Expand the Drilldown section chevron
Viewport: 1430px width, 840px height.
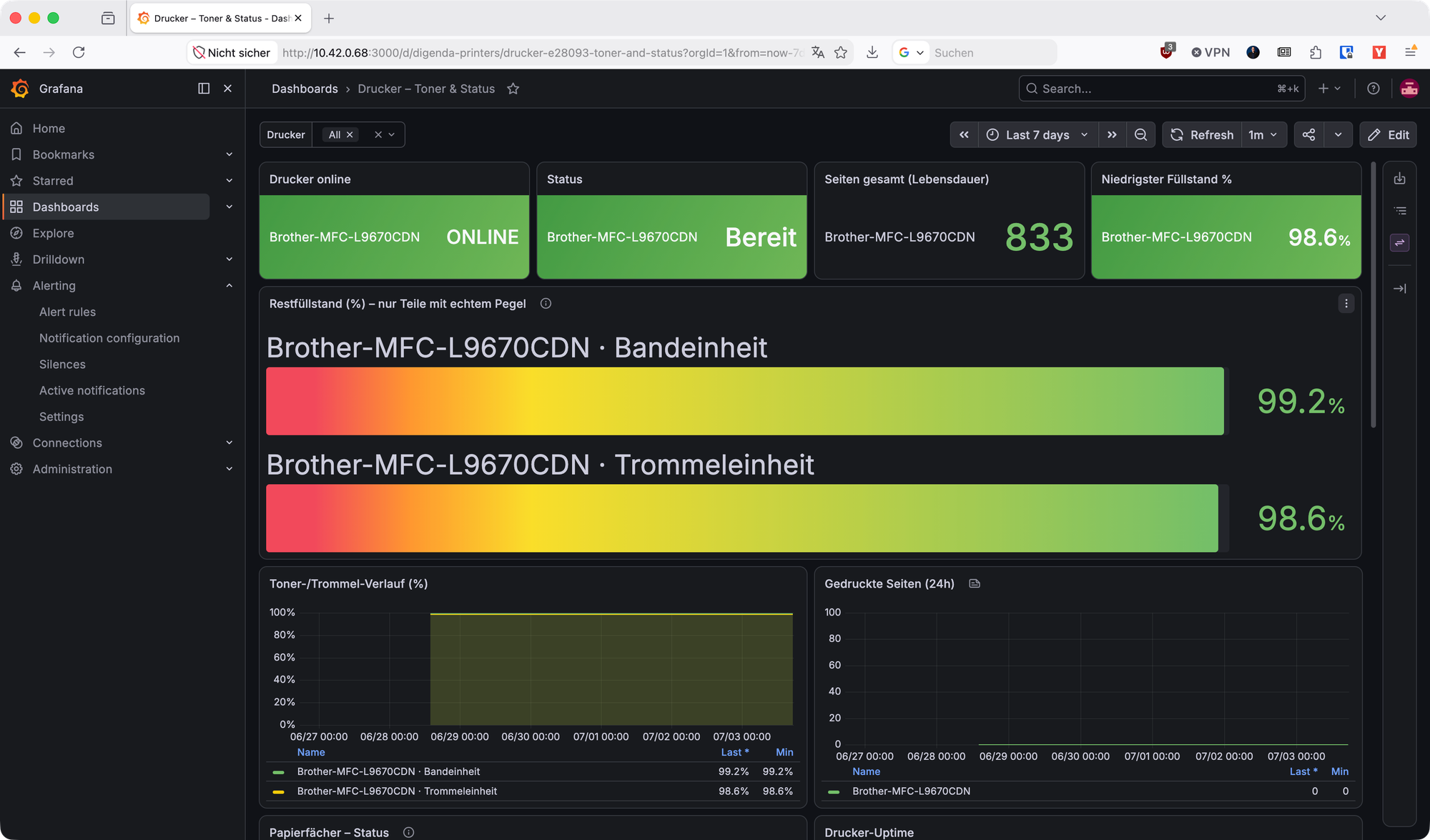[230, 260]
